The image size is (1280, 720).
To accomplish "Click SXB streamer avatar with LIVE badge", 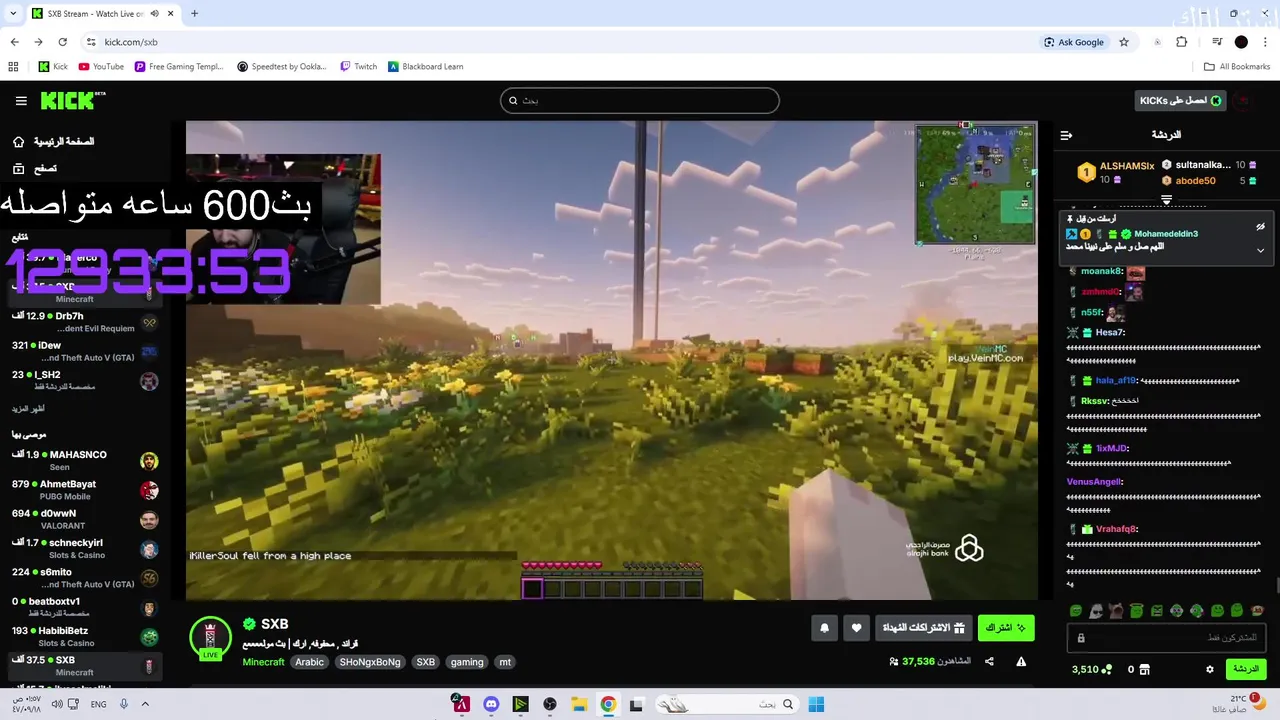I will tap(210, 638).
